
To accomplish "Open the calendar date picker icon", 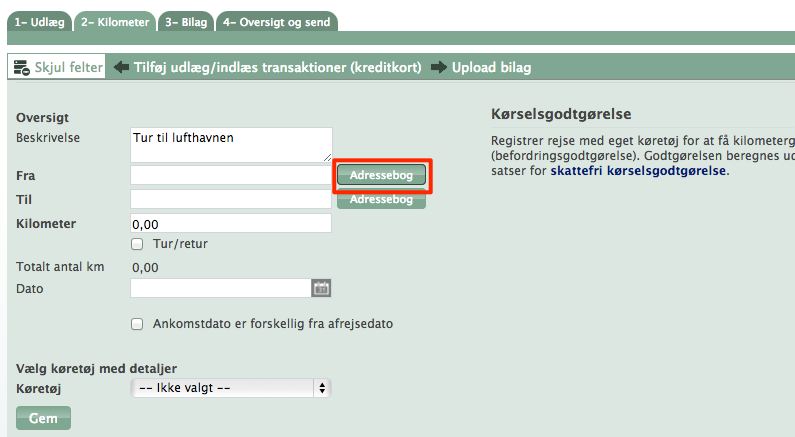I will click(x=321, y=288).
